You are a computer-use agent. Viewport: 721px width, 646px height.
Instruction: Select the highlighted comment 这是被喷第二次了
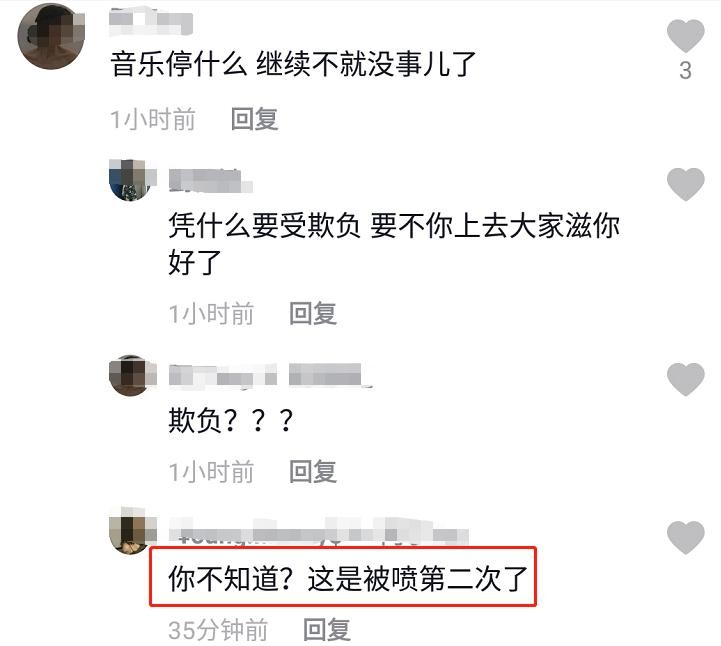tap(418, 577)
